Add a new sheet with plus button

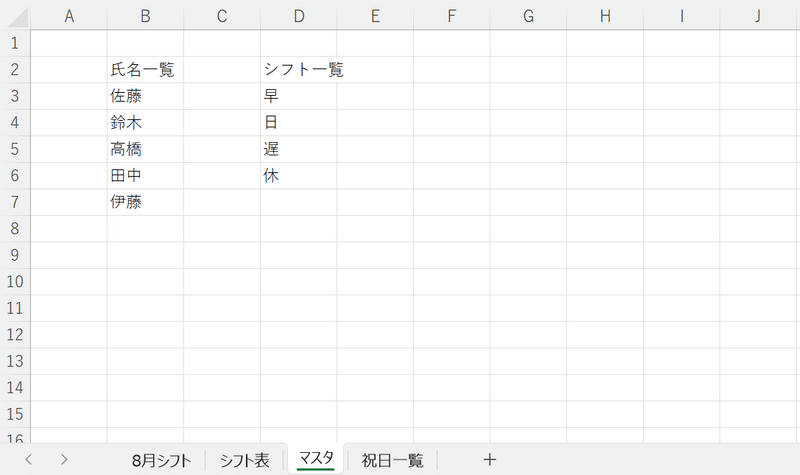tap(489, 460)
